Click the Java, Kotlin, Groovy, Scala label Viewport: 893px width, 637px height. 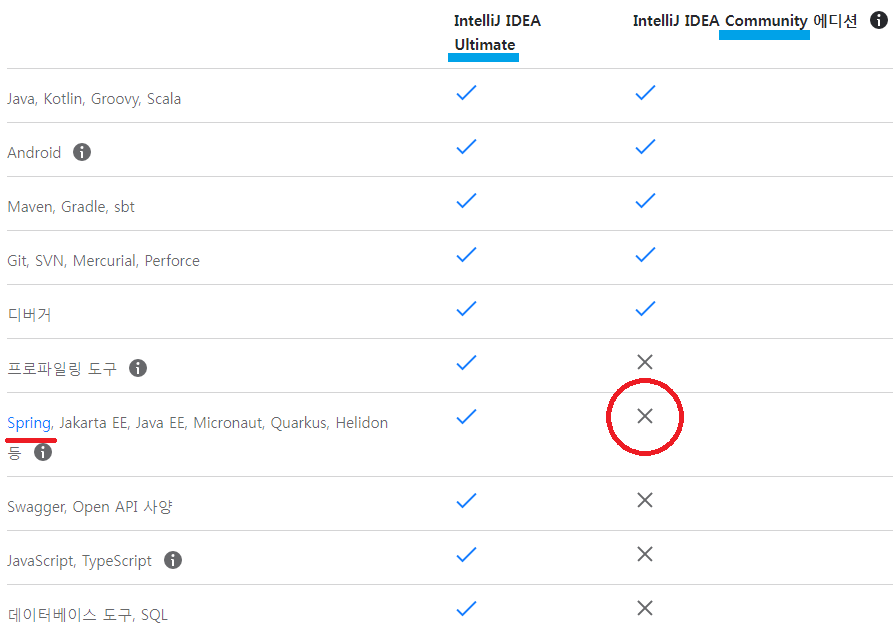(x=94, y=99)
